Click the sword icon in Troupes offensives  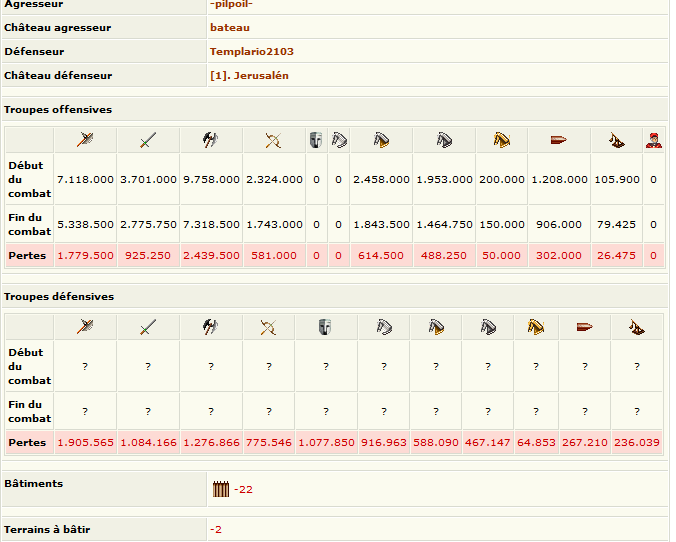tap(148, 140)
